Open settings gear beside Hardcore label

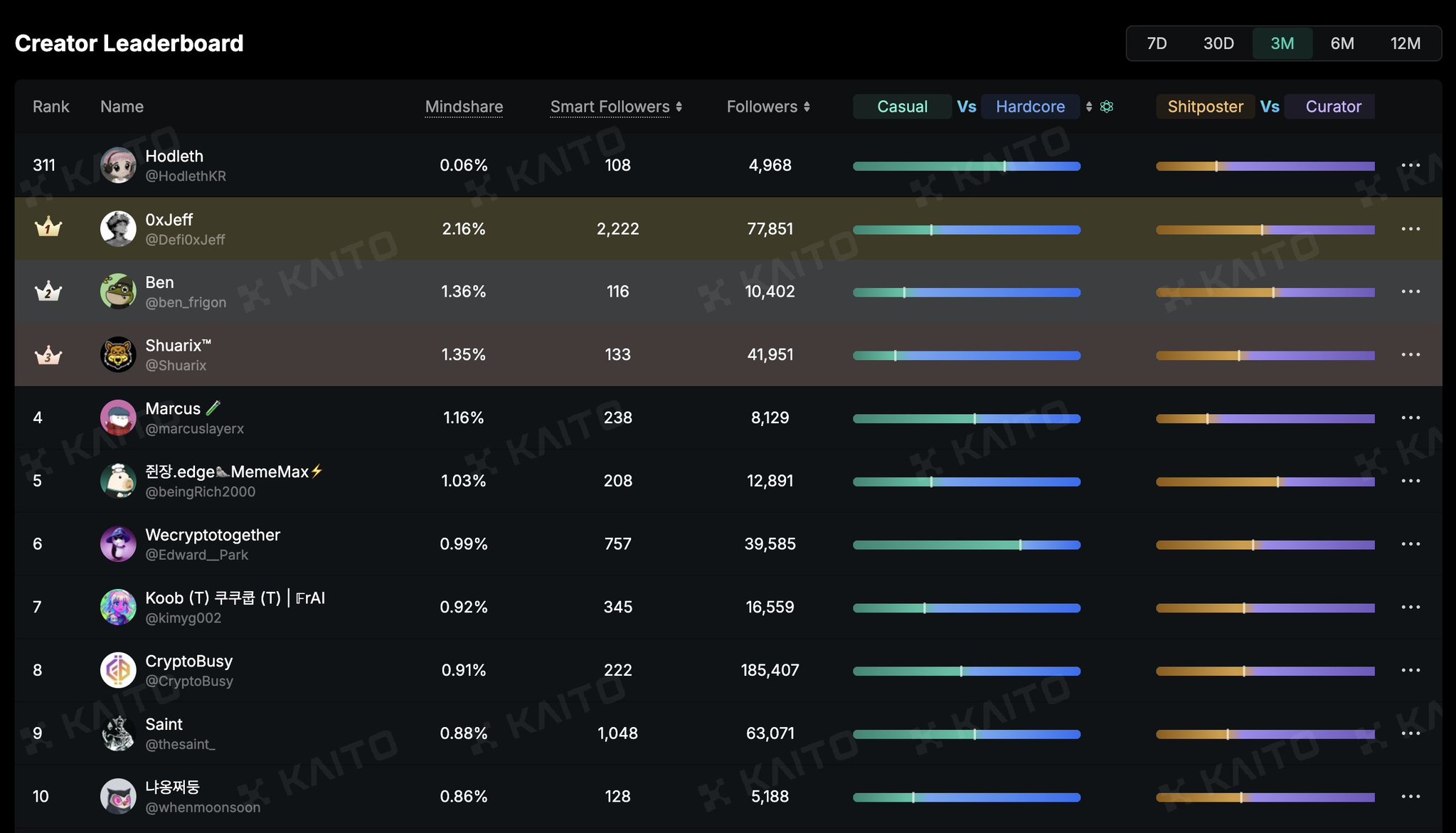coord(1107,107)
